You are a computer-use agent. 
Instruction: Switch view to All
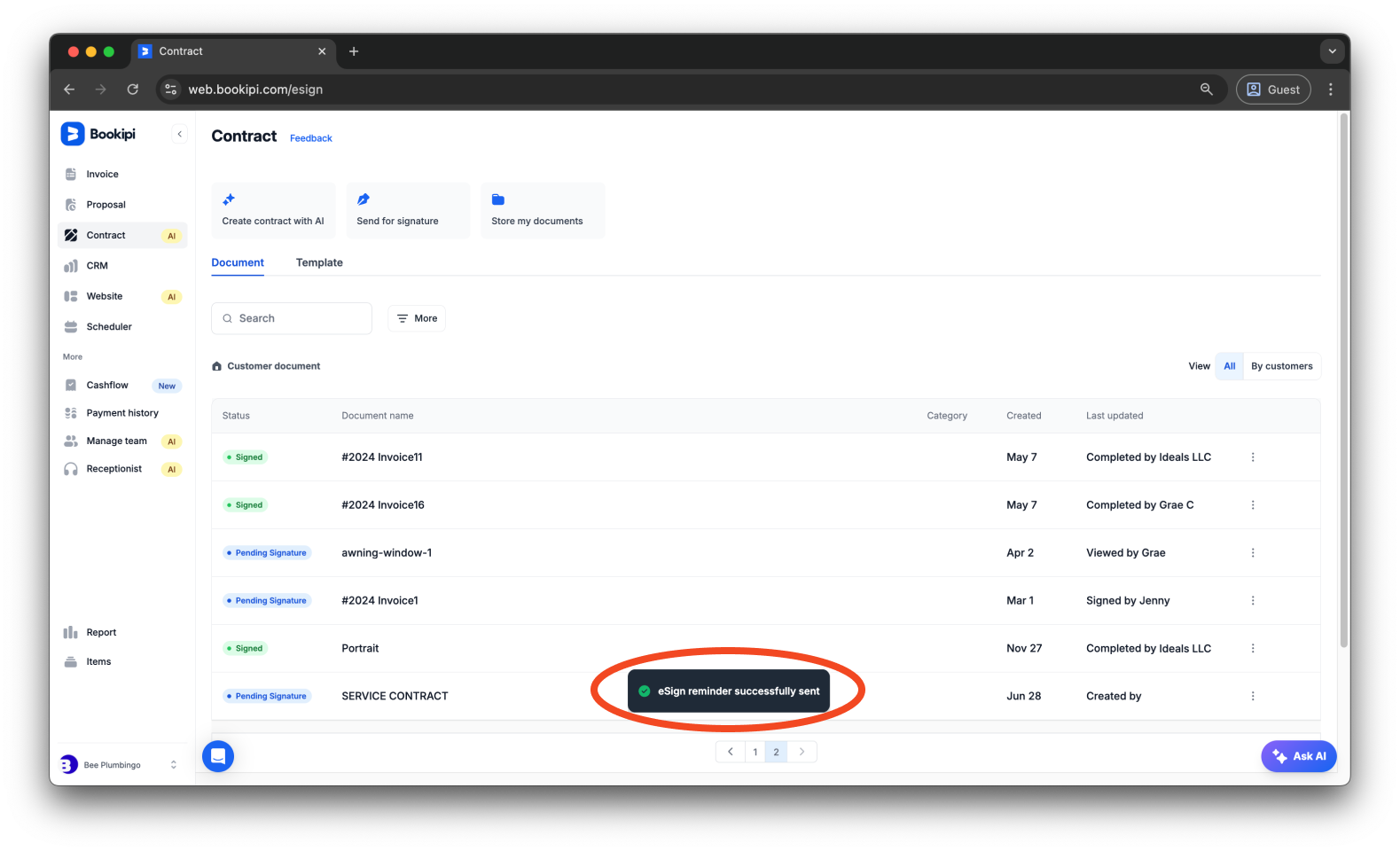tap(1229, 366)
